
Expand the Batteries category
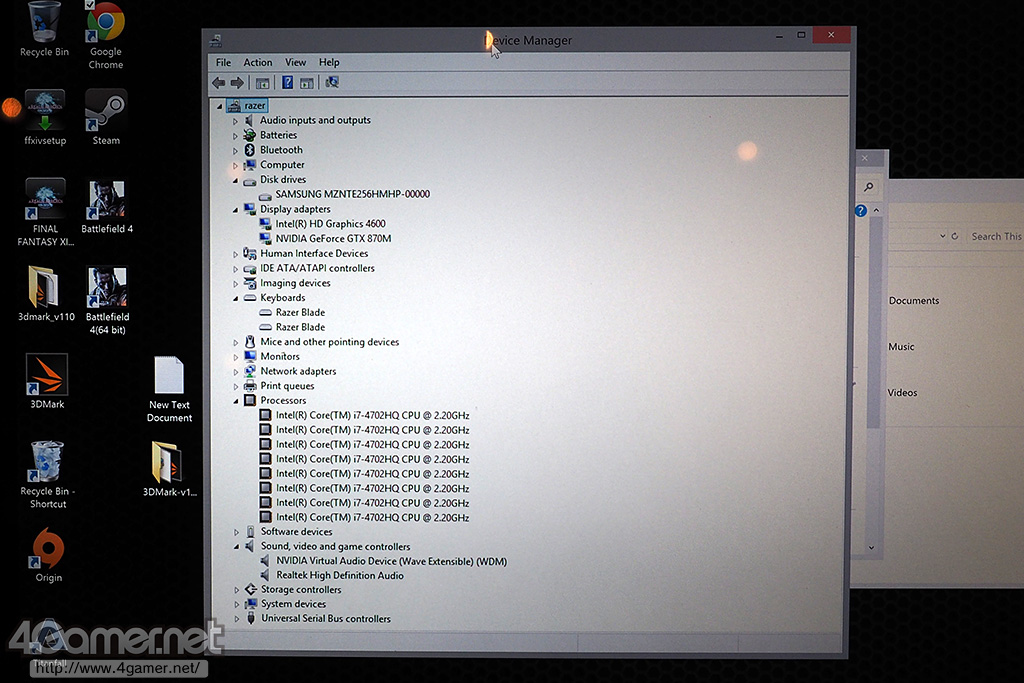click(236, 136)
